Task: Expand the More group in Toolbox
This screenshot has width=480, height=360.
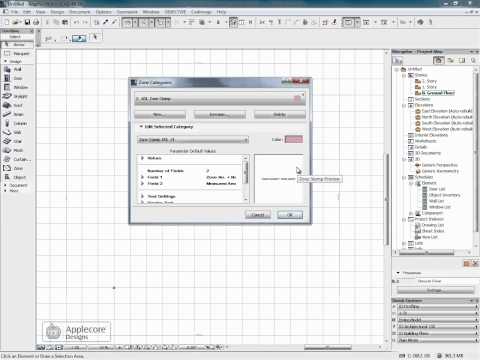Action: tap(5, 191)
